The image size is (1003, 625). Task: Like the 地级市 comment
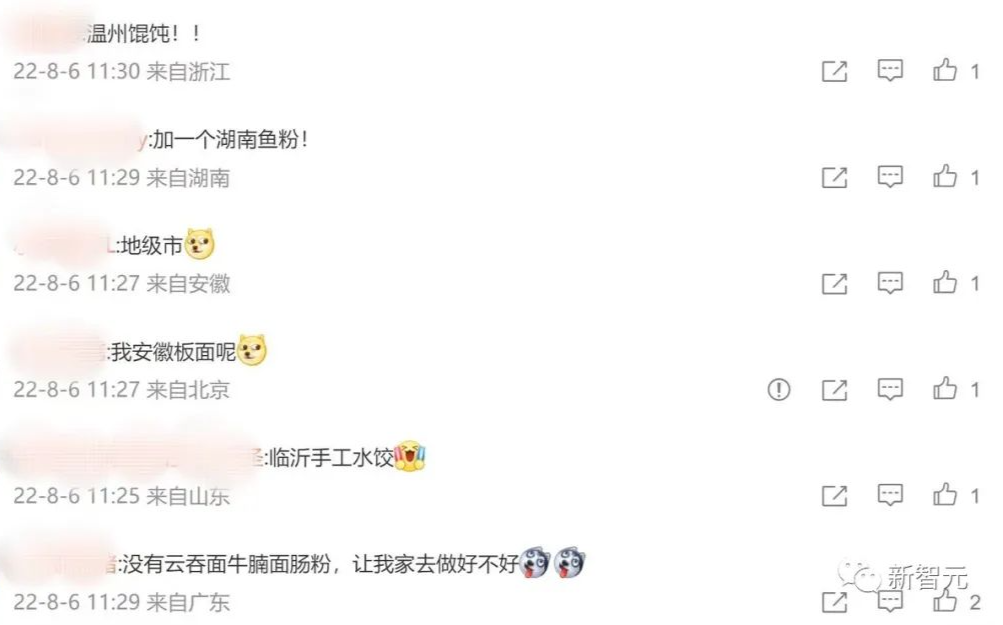click(x=945, y=282)
